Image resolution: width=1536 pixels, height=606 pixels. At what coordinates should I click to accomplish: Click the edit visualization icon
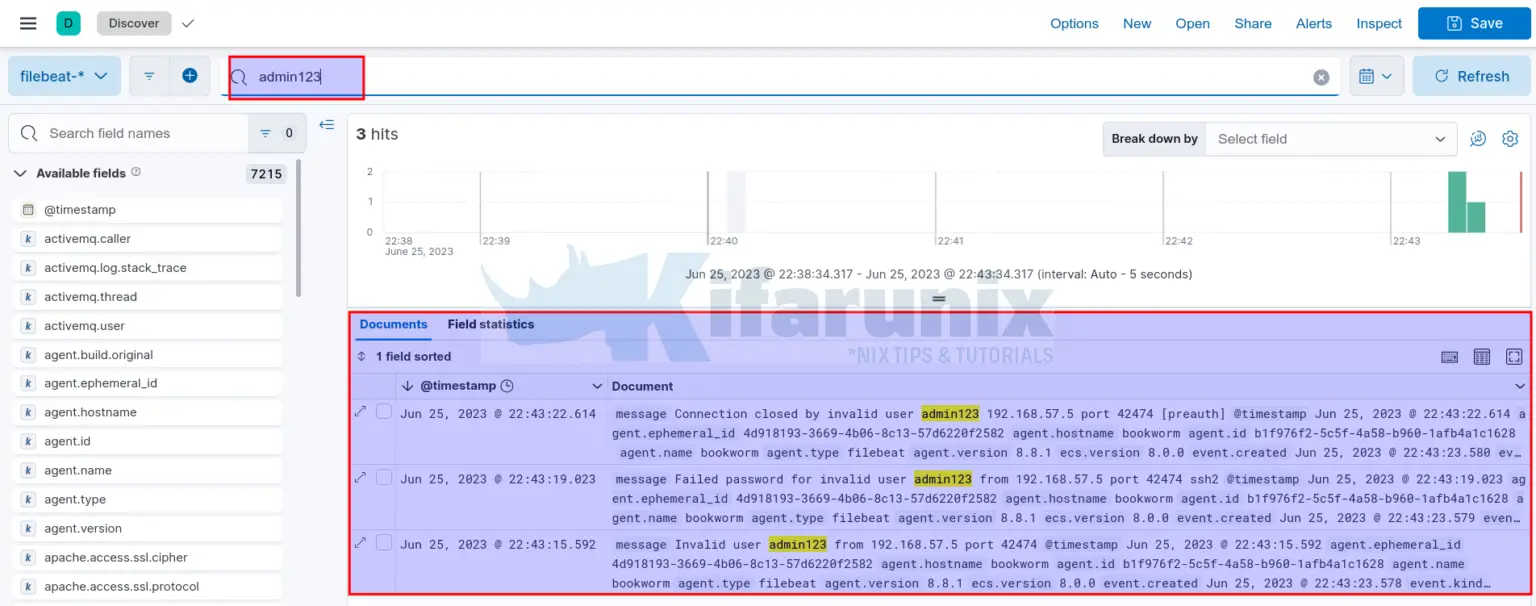tap(1478, 139)
